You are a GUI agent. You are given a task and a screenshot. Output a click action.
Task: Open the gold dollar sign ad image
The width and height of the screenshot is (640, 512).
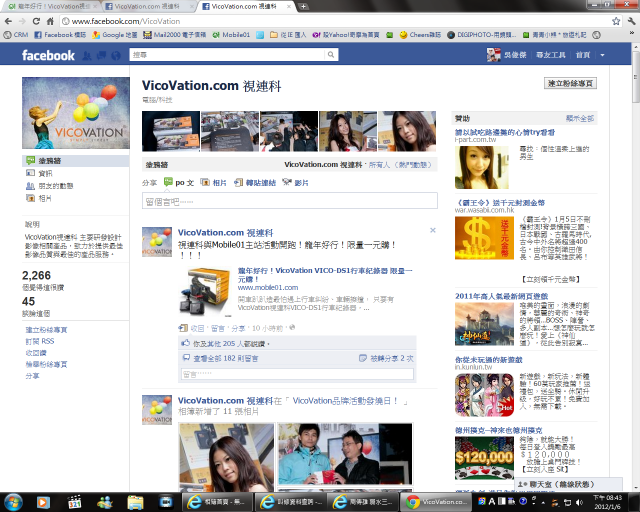coord(484,238)
